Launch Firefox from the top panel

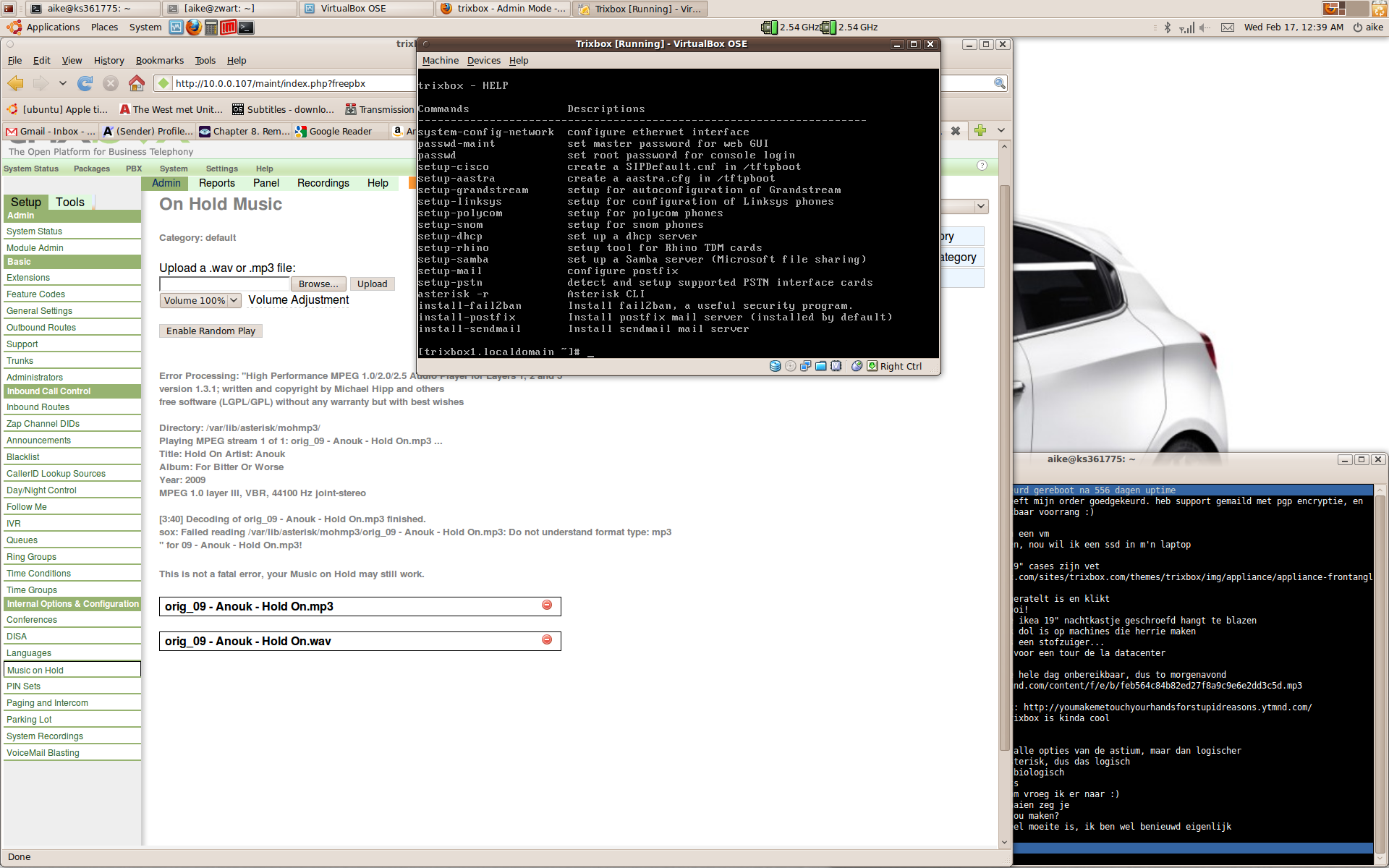pos(193,27)
